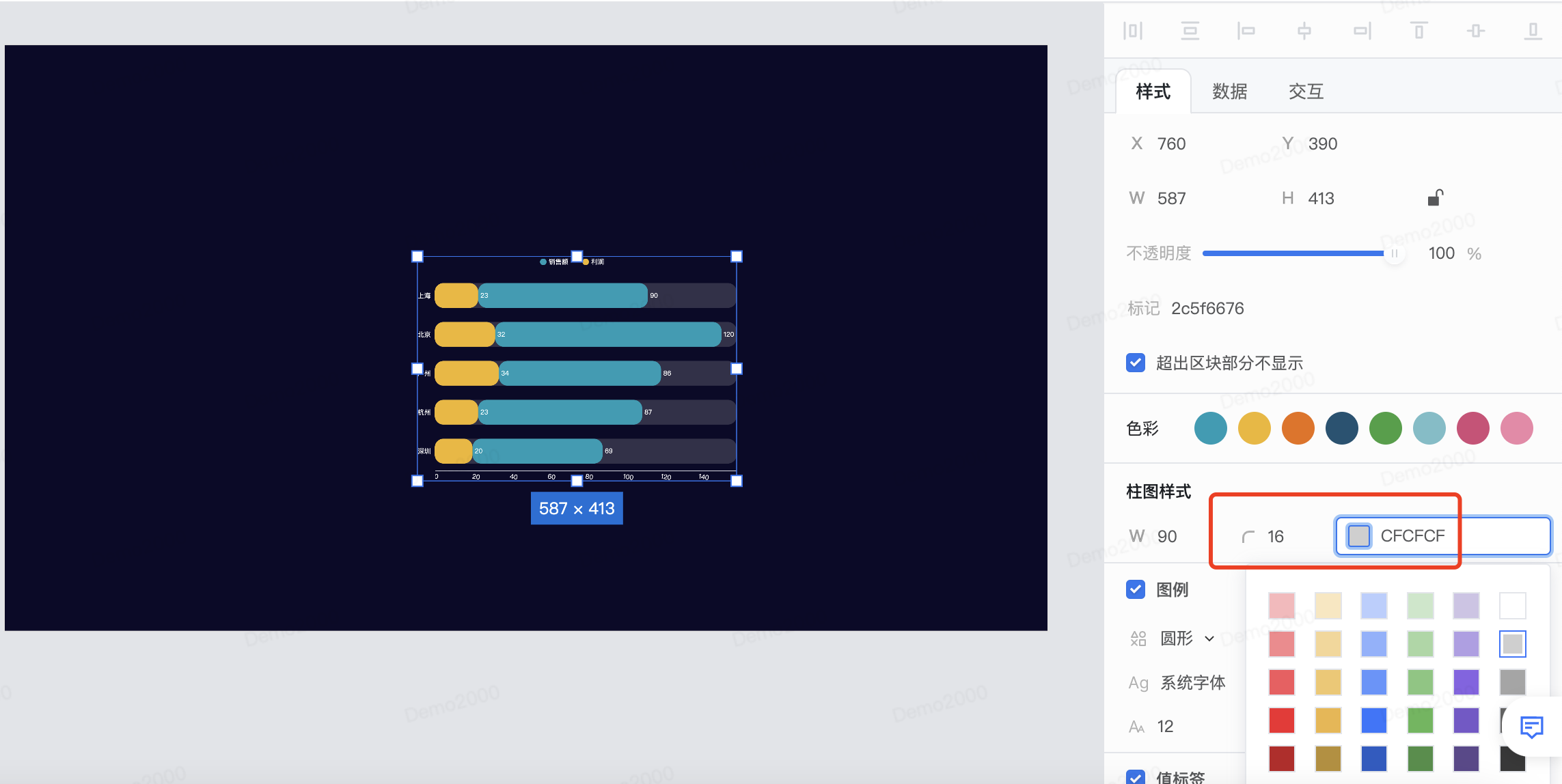This screenshot has height=784, width=1562.
Task: Toggle the 值标签 checkbox
Action: coord(1136,777)
